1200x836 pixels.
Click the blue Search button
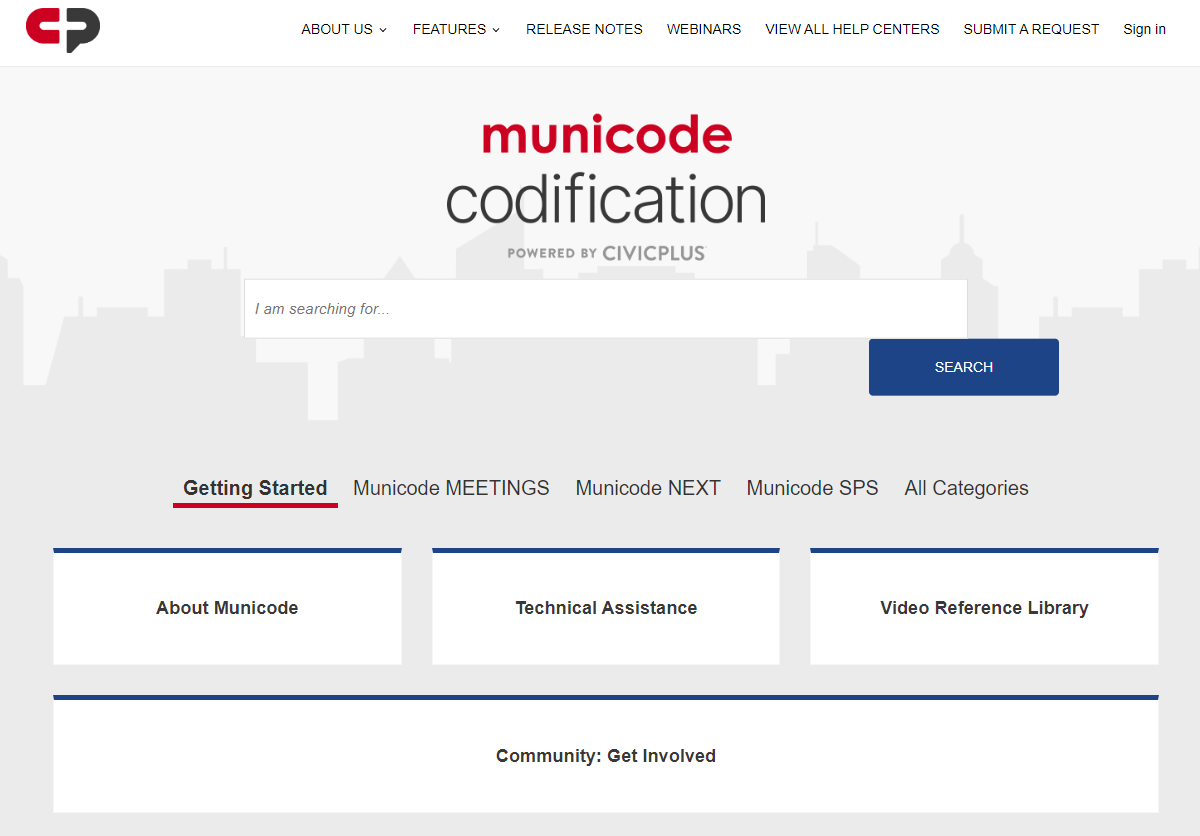(964, 367)
